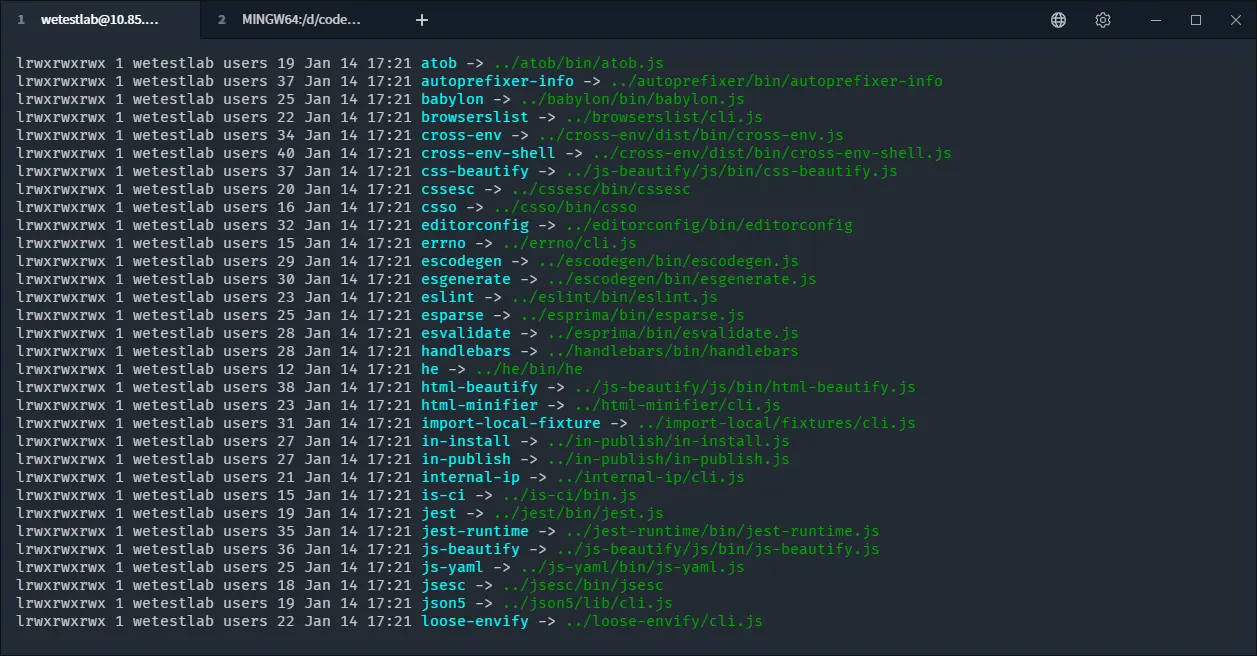Image resolution: width=1257 pixels, height=656 pixels.
Task: Click the import-local-fixture symlink name
Action: pos(511,423)
